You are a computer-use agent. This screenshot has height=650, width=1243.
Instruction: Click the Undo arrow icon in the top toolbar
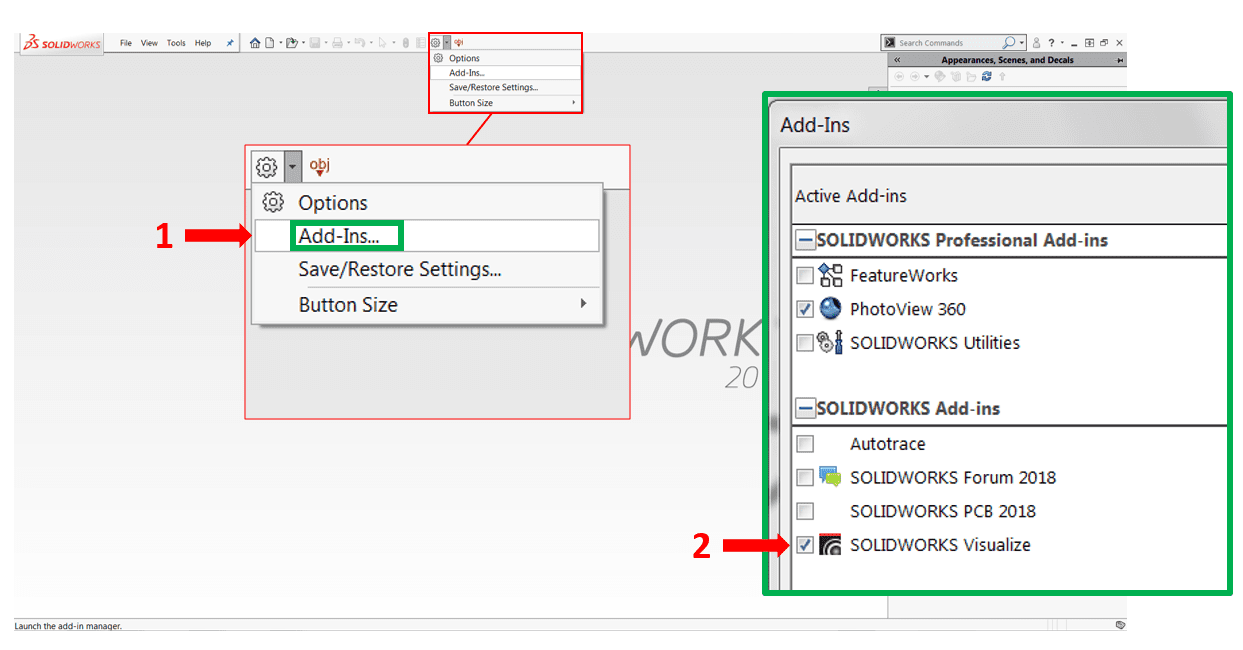361,43
